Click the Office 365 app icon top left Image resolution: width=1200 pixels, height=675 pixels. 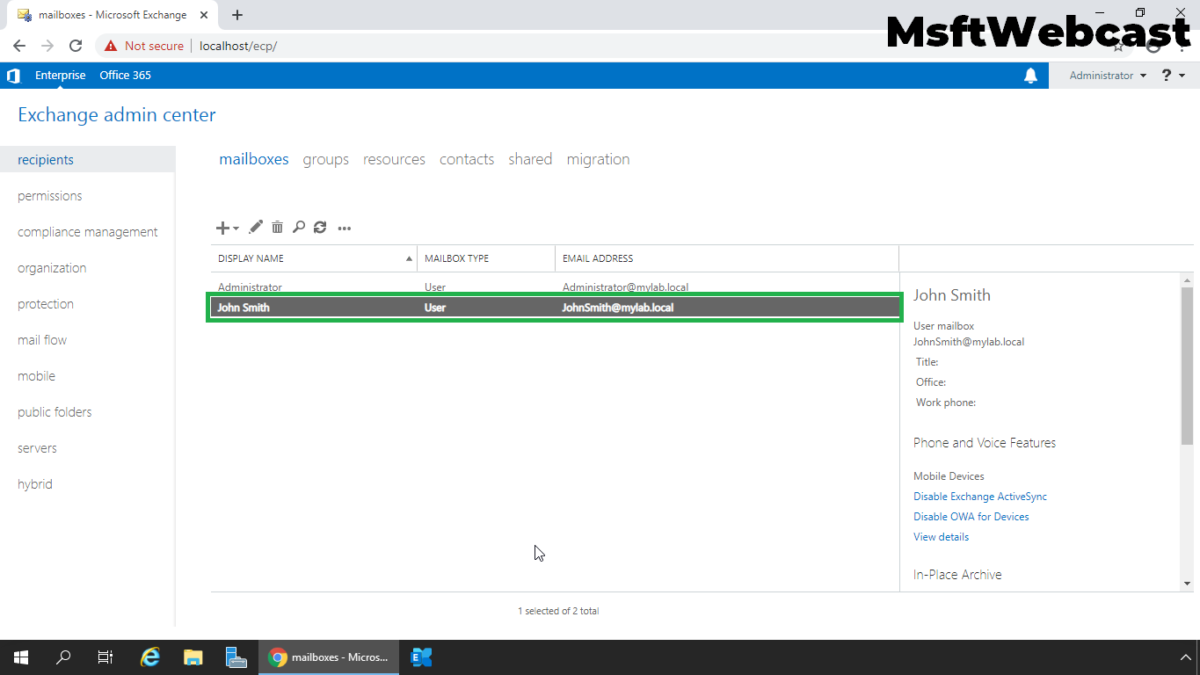[13, 75]
